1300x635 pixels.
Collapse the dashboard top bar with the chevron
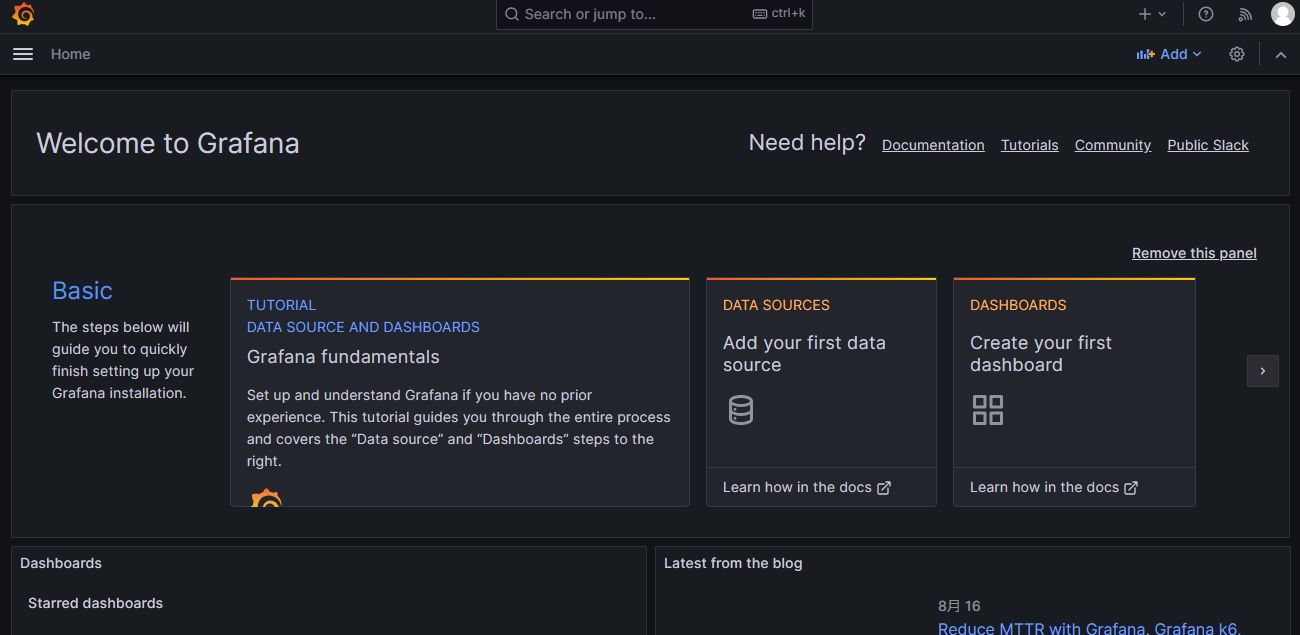coord(1281,54)
